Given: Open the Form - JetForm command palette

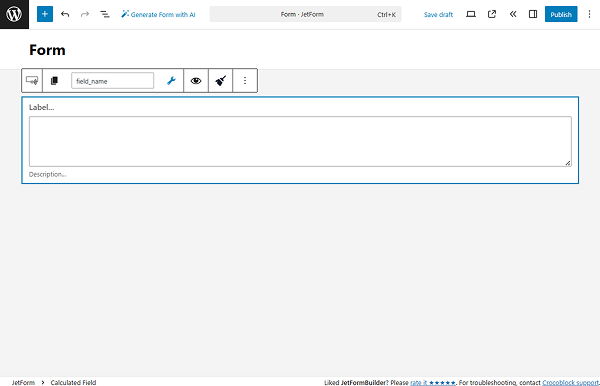Looking at the screenshot, I should tap(305, 14).
